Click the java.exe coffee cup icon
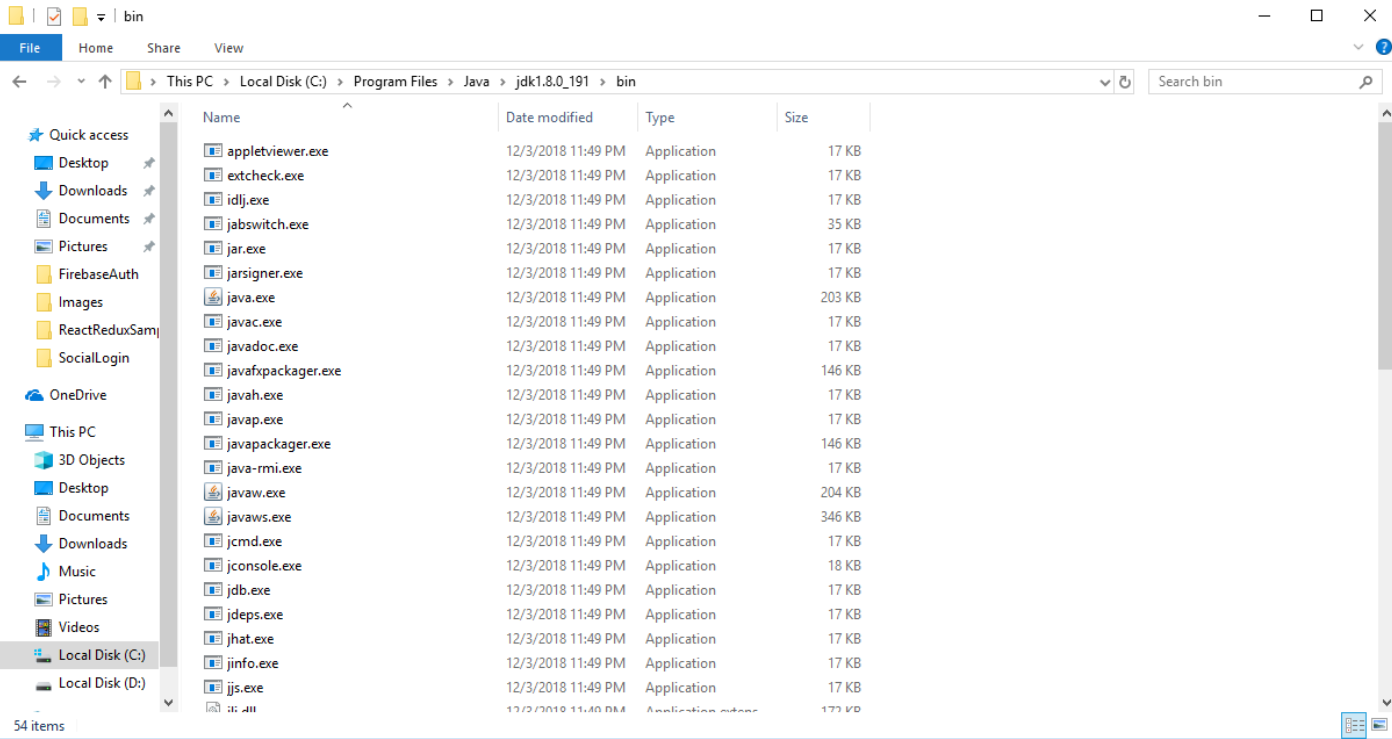Image resolution: width=1392 pixels, height=739 pixels. pyautogui.click(x=212, y=297)
